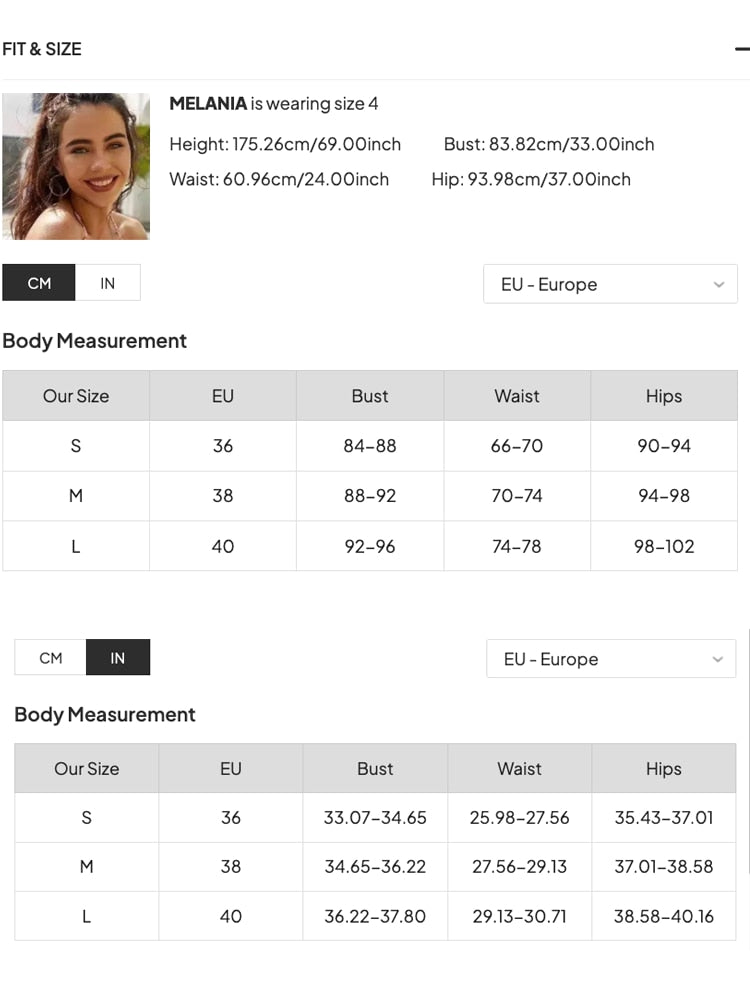Select size M row in upper table

point(76,496)
